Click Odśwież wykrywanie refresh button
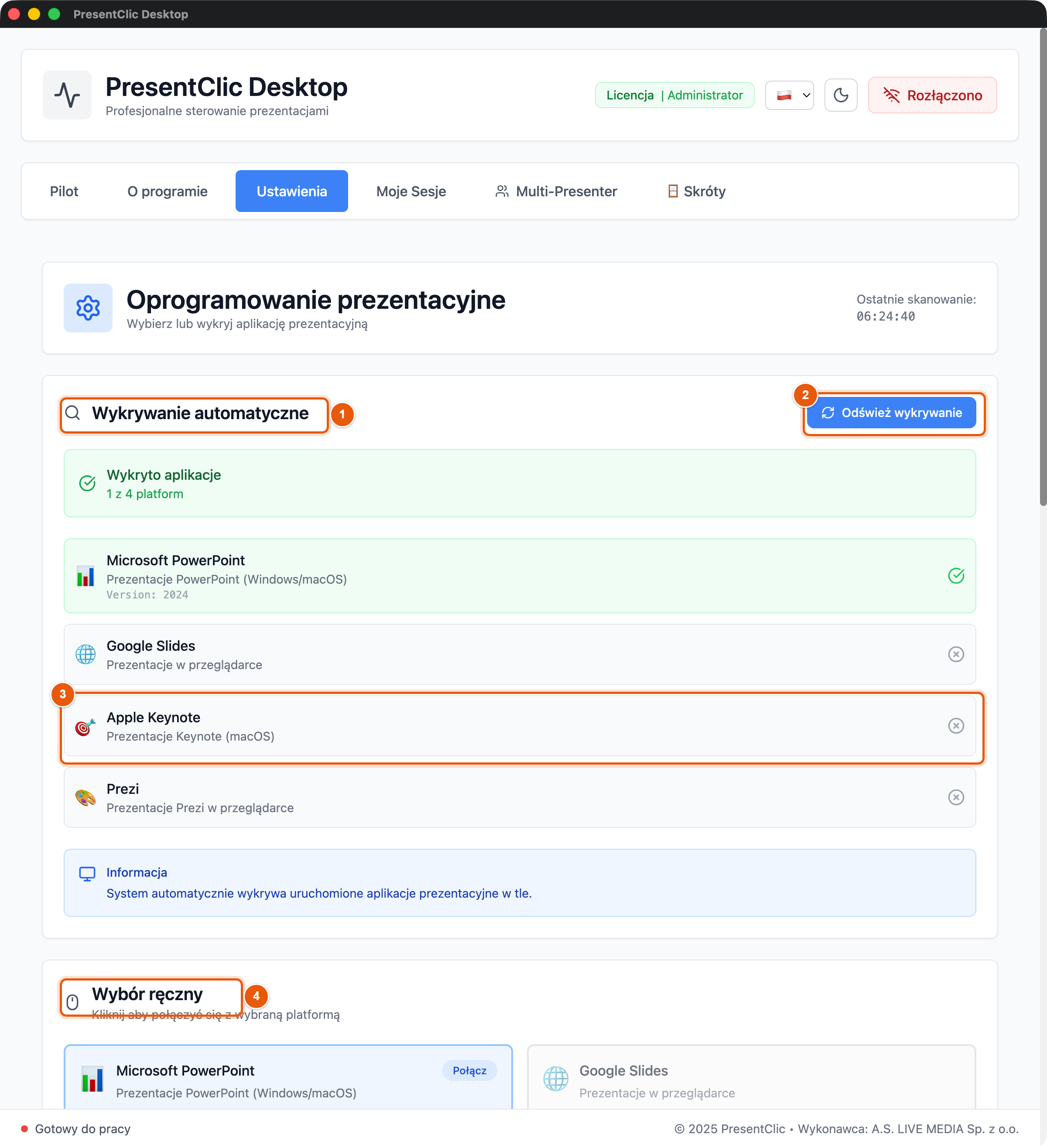This screenshot has width=1047, height=1148. (892, 413)
